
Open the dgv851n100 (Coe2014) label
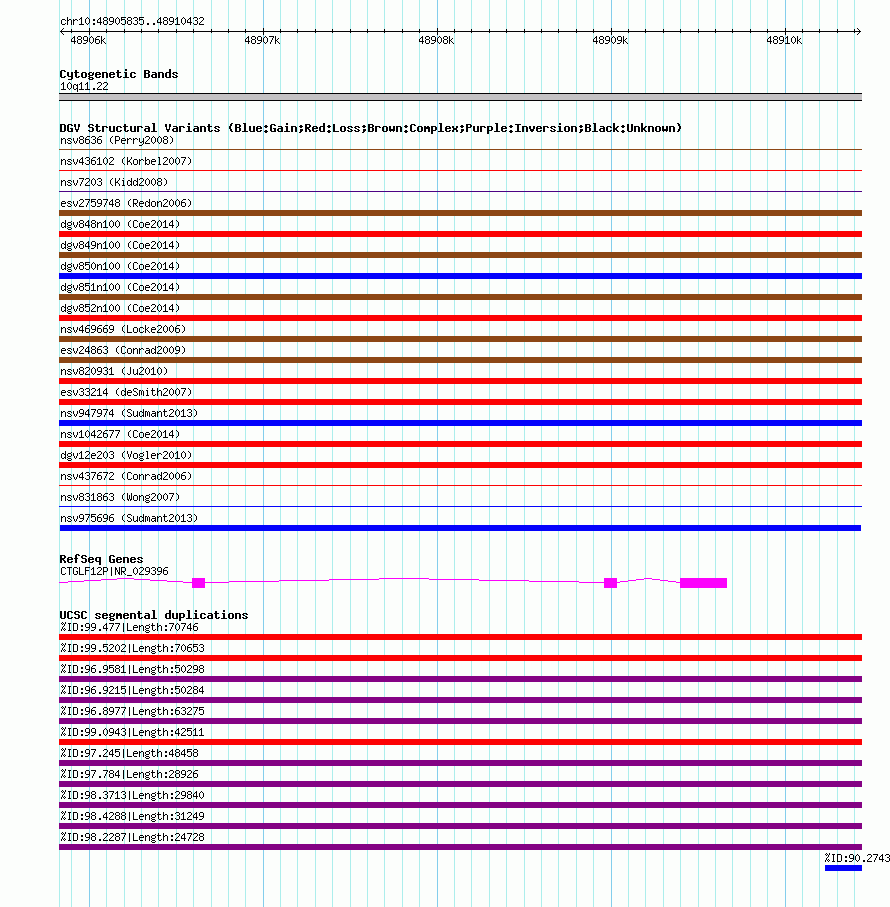point(120,287)
